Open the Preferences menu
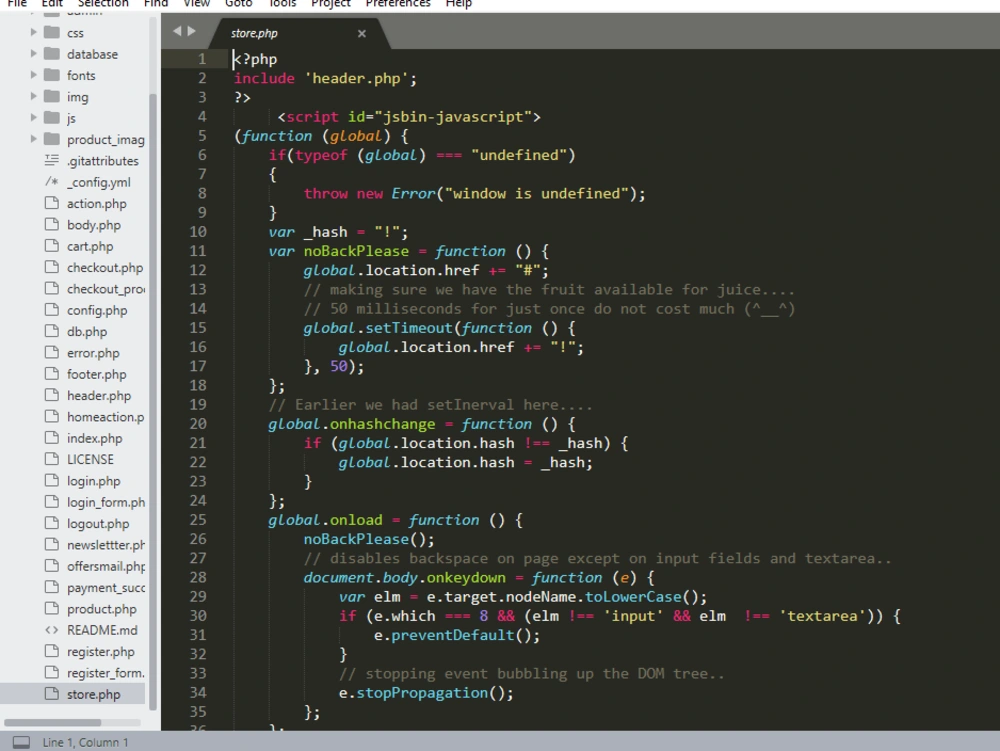 coord(398,3)
